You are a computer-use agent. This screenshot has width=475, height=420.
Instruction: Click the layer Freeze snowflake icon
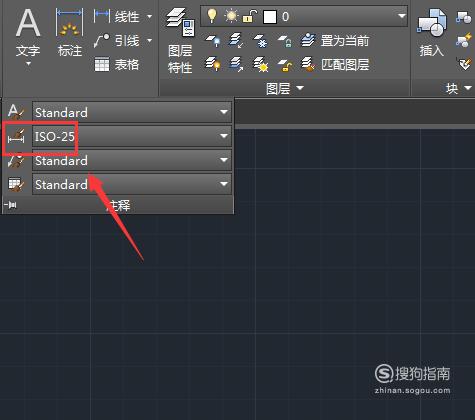[260, 41]
